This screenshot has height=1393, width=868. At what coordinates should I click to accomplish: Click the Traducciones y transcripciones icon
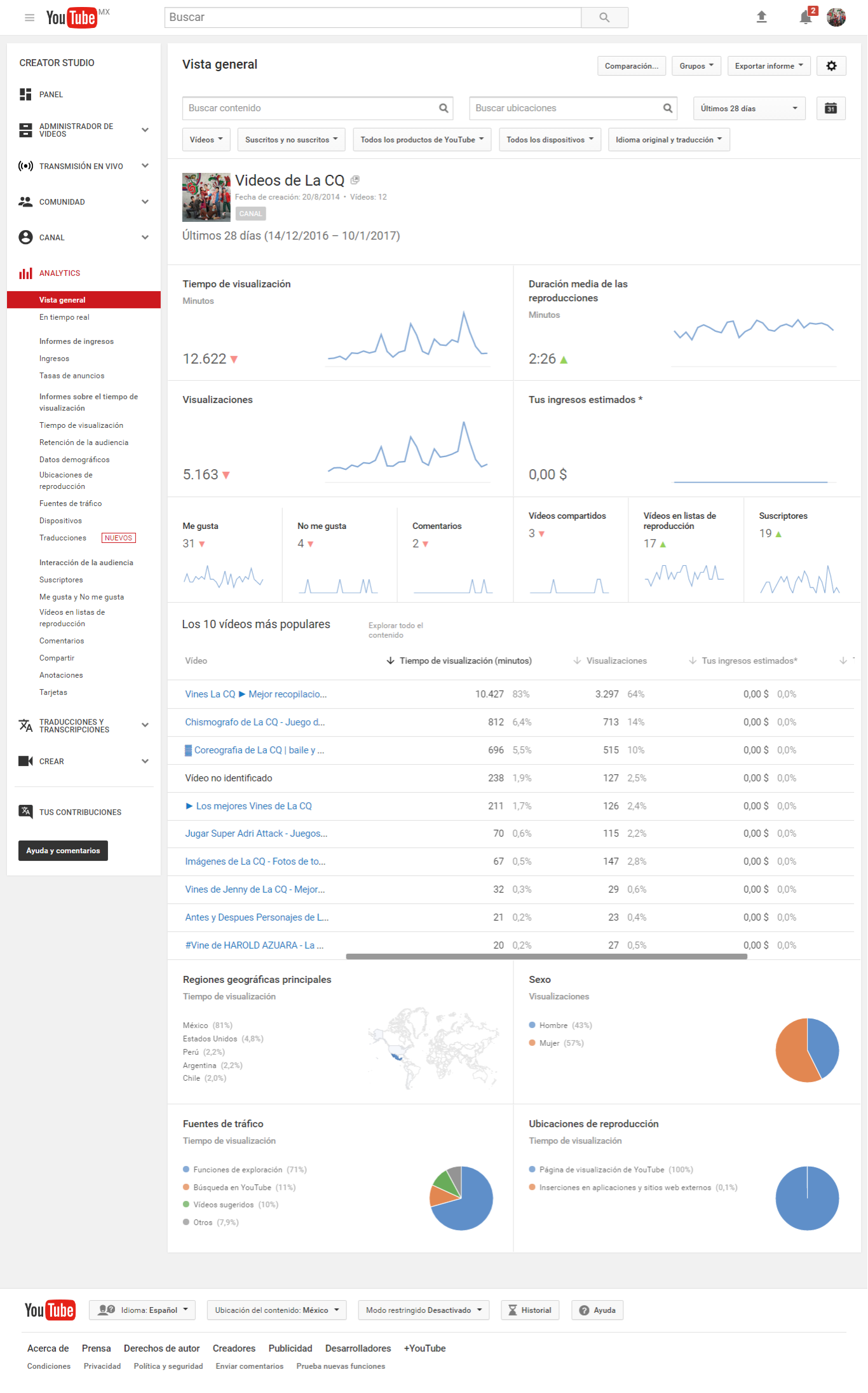tap(25, 725)
